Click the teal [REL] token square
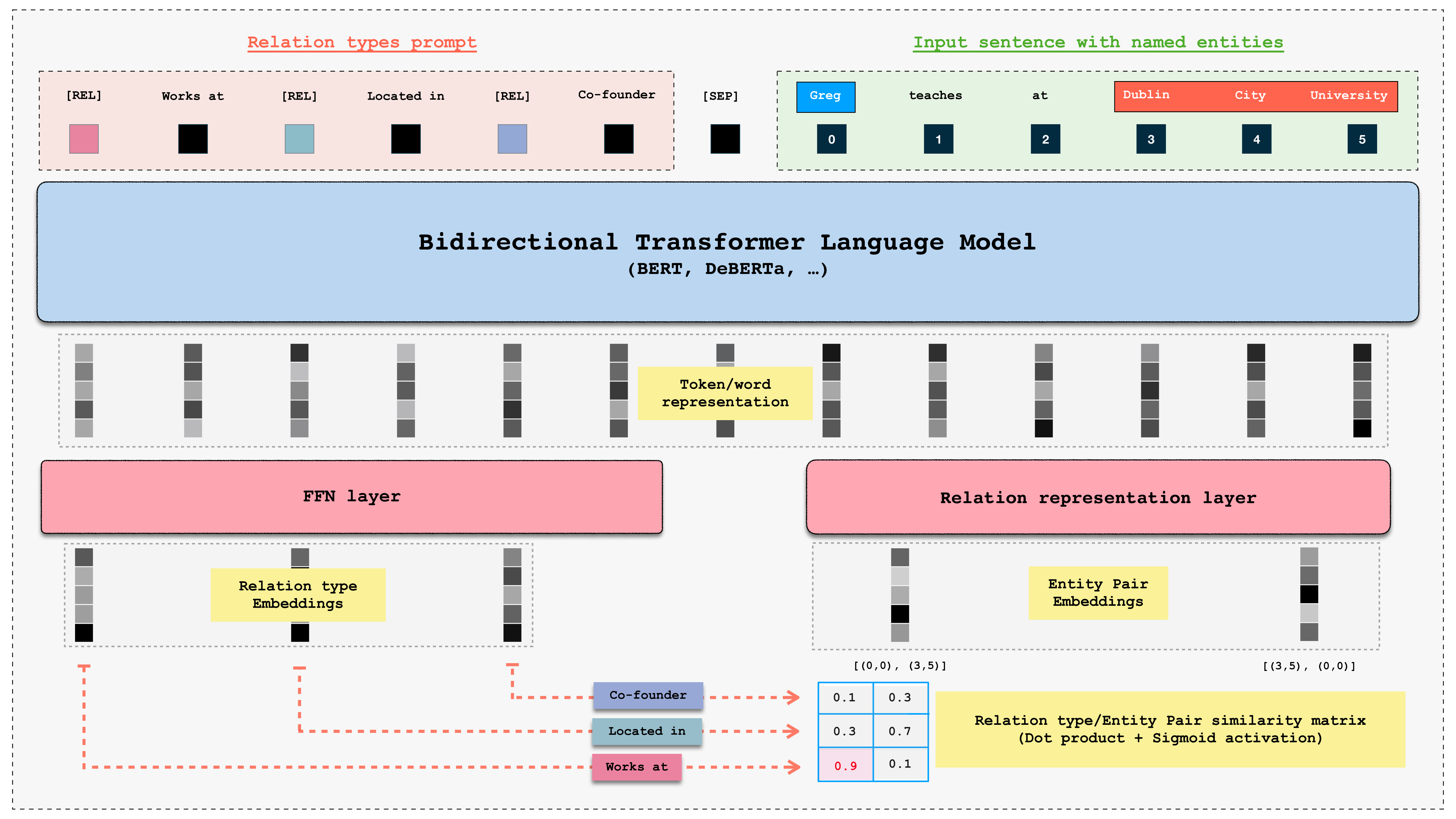 click(x=299, y=139)
